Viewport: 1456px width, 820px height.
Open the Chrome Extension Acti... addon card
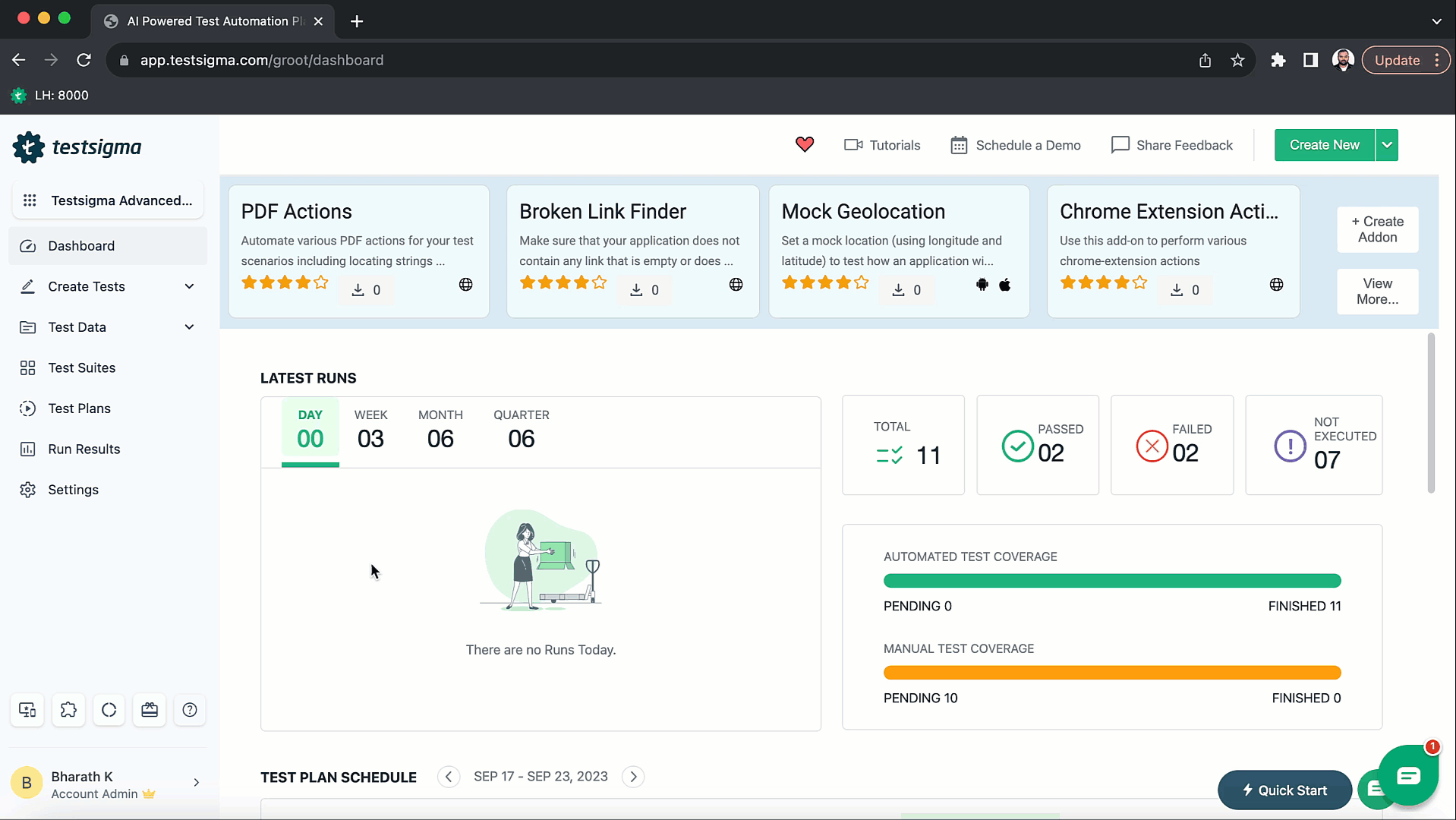tap(1173, 251)
